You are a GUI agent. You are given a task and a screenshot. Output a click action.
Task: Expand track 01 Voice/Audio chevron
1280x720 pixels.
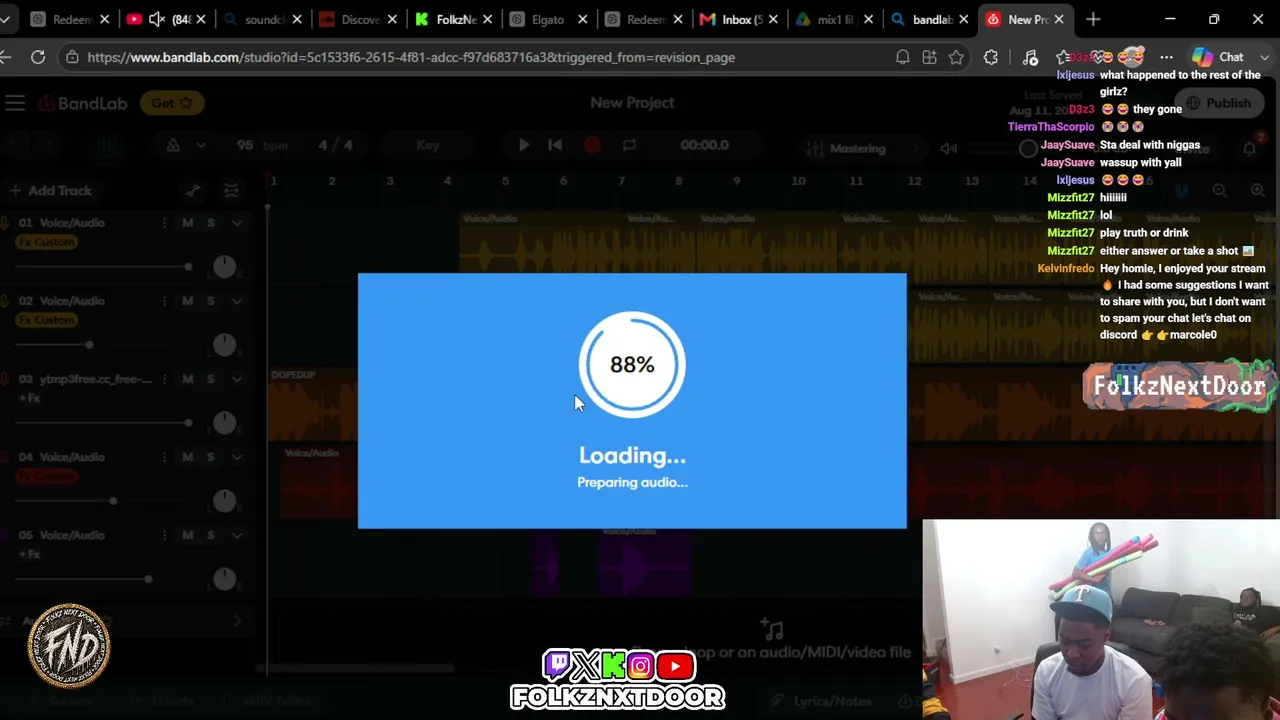coord(237,223)
